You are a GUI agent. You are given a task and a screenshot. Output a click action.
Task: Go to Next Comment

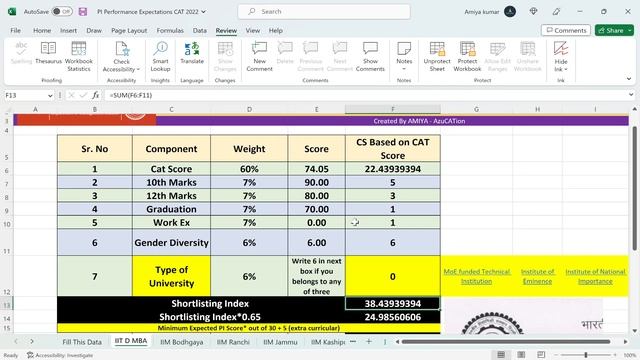coord(340,56)
